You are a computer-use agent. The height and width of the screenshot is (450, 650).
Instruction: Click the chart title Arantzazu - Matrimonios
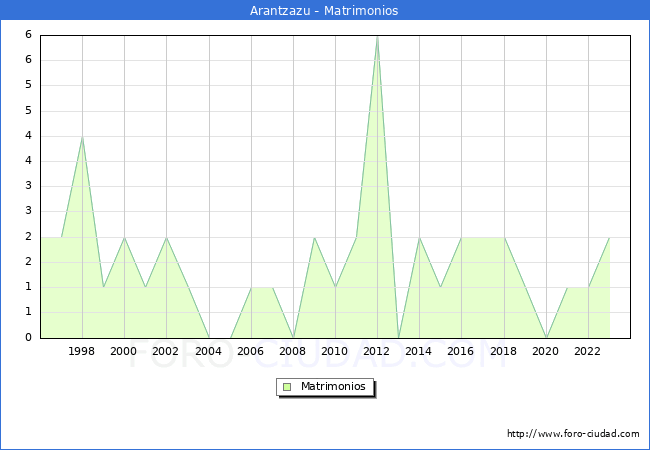pyautogui.click(x=324, y=11)
